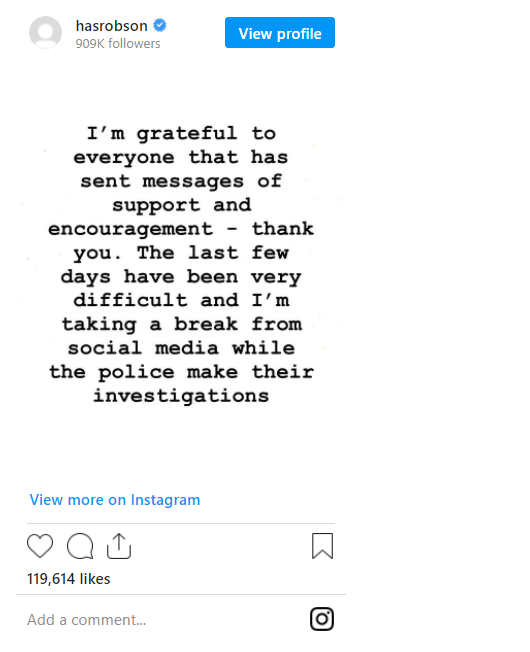
Task: Click the 'days have been very' line
Action: click(x=181, y=277)
